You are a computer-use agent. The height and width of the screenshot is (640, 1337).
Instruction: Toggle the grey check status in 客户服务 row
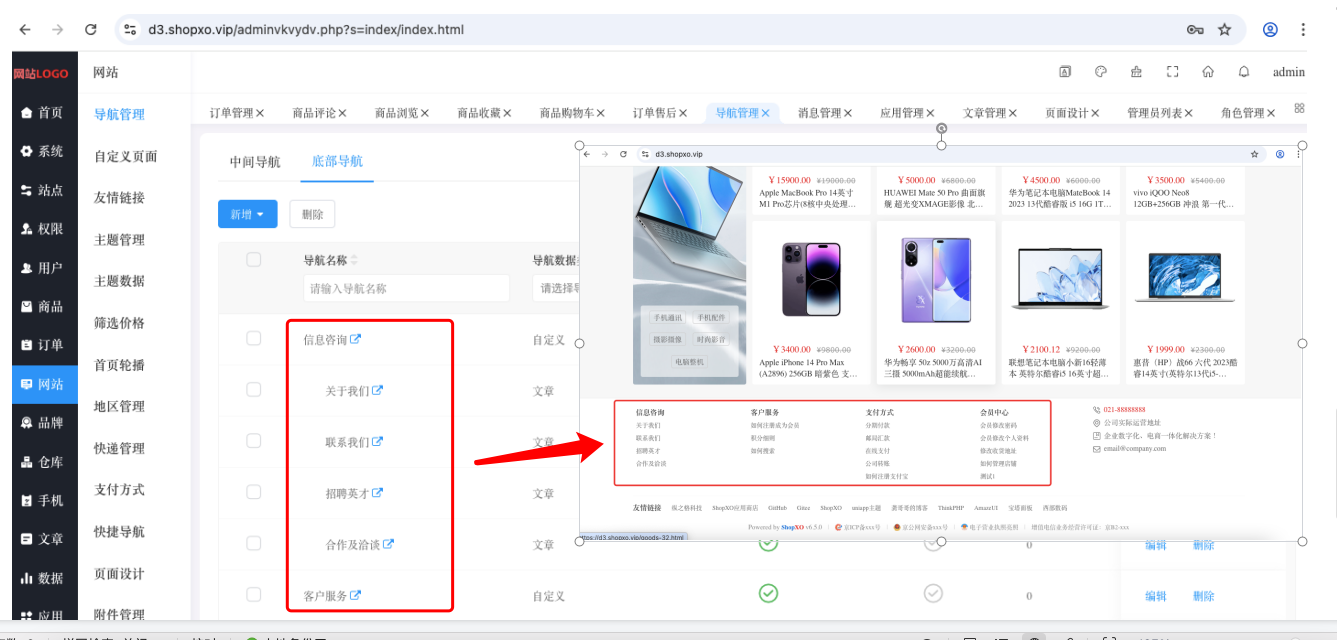tap(933, 594)
